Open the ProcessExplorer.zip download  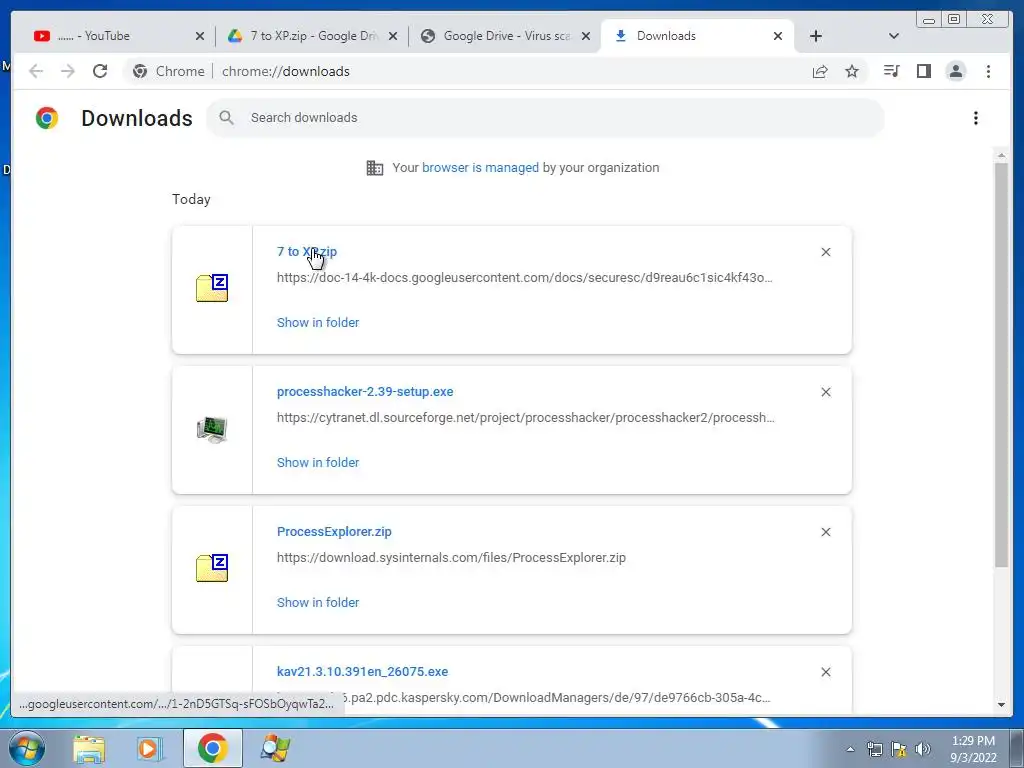coord(334,532)
